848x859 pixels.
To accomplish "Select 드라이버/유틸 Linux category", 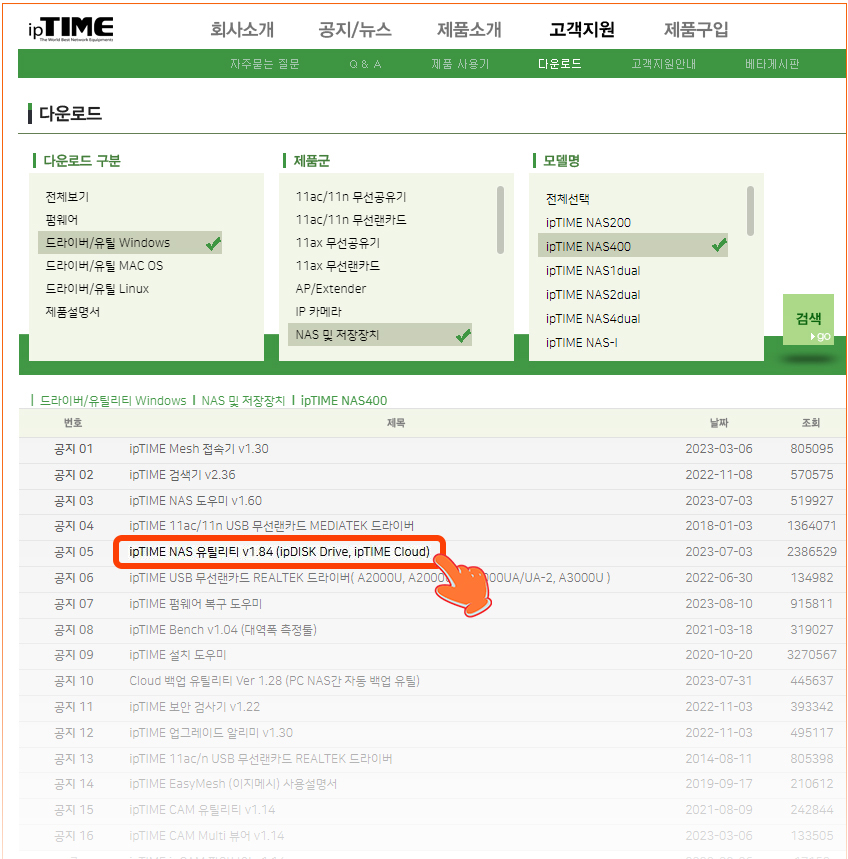I will click(x=97, y=289).
